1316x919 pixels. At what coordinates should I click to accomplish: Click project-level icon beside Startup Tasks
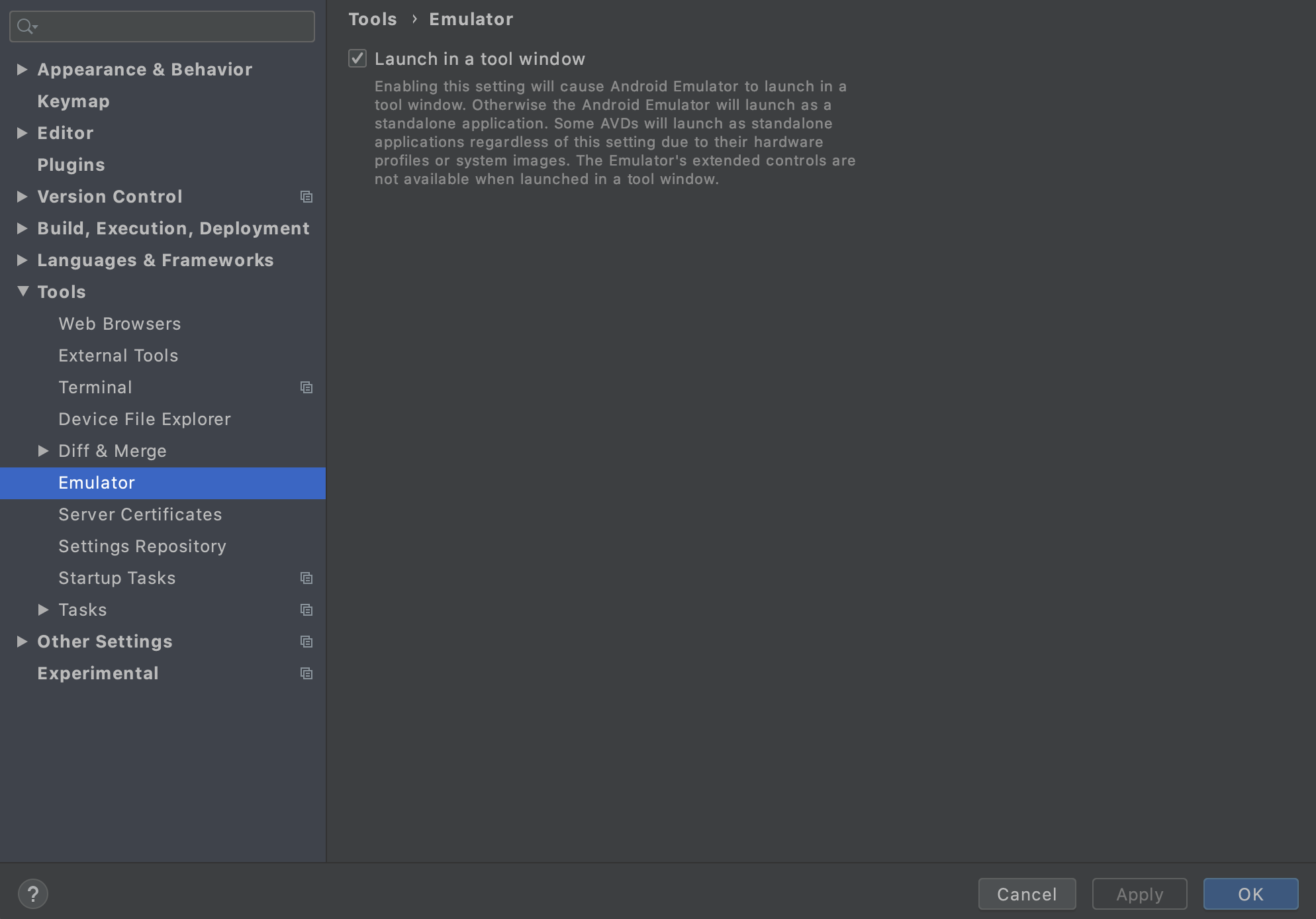pyautogui.click(x=306, y=578)
